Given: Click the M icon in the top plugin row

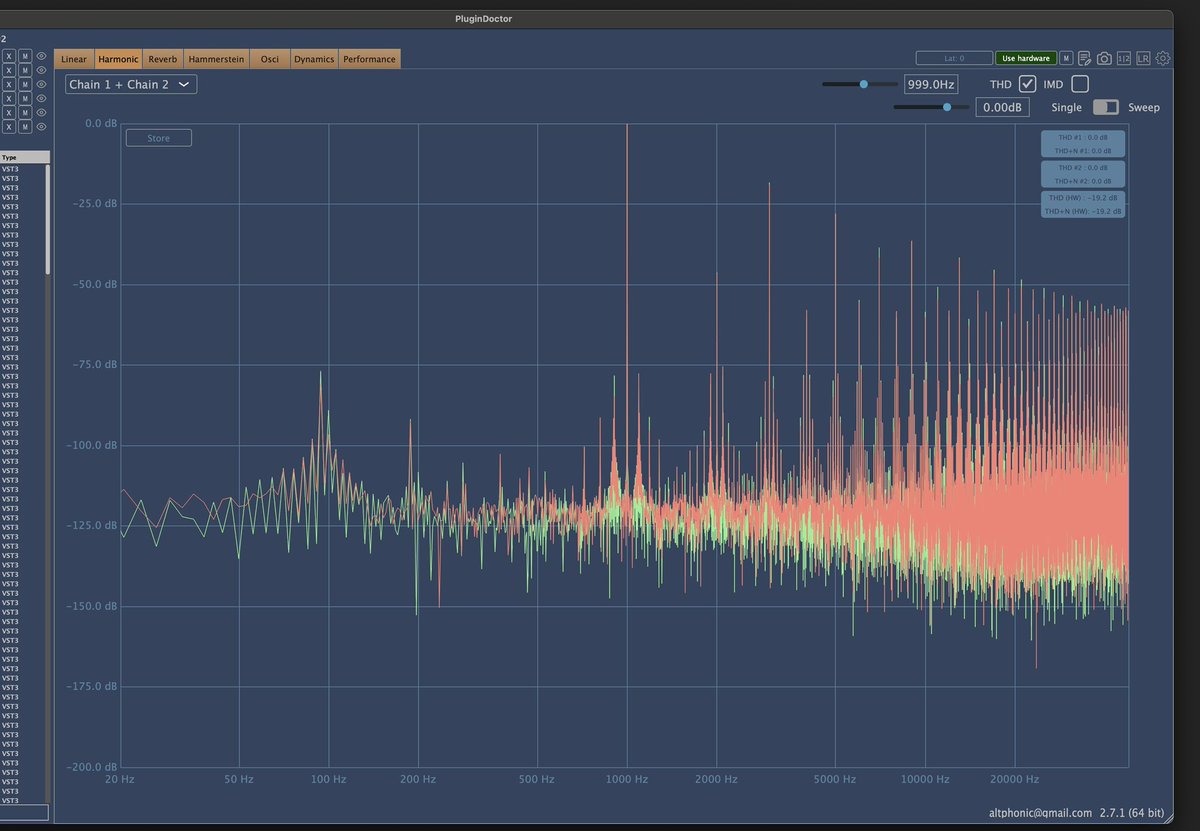Looking at the screenshot, I should pos(25,56).
